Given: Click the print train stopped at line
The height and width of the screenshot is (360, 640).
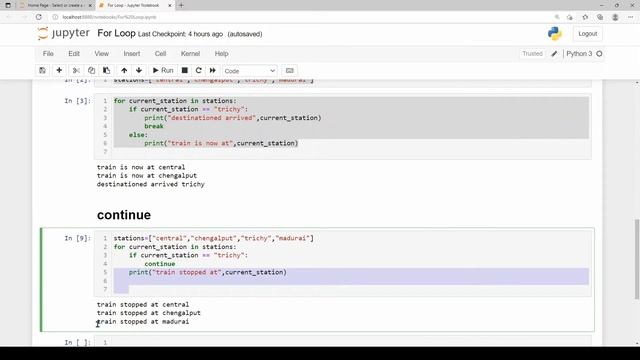Looking at the screenshot, I should 208,272.
